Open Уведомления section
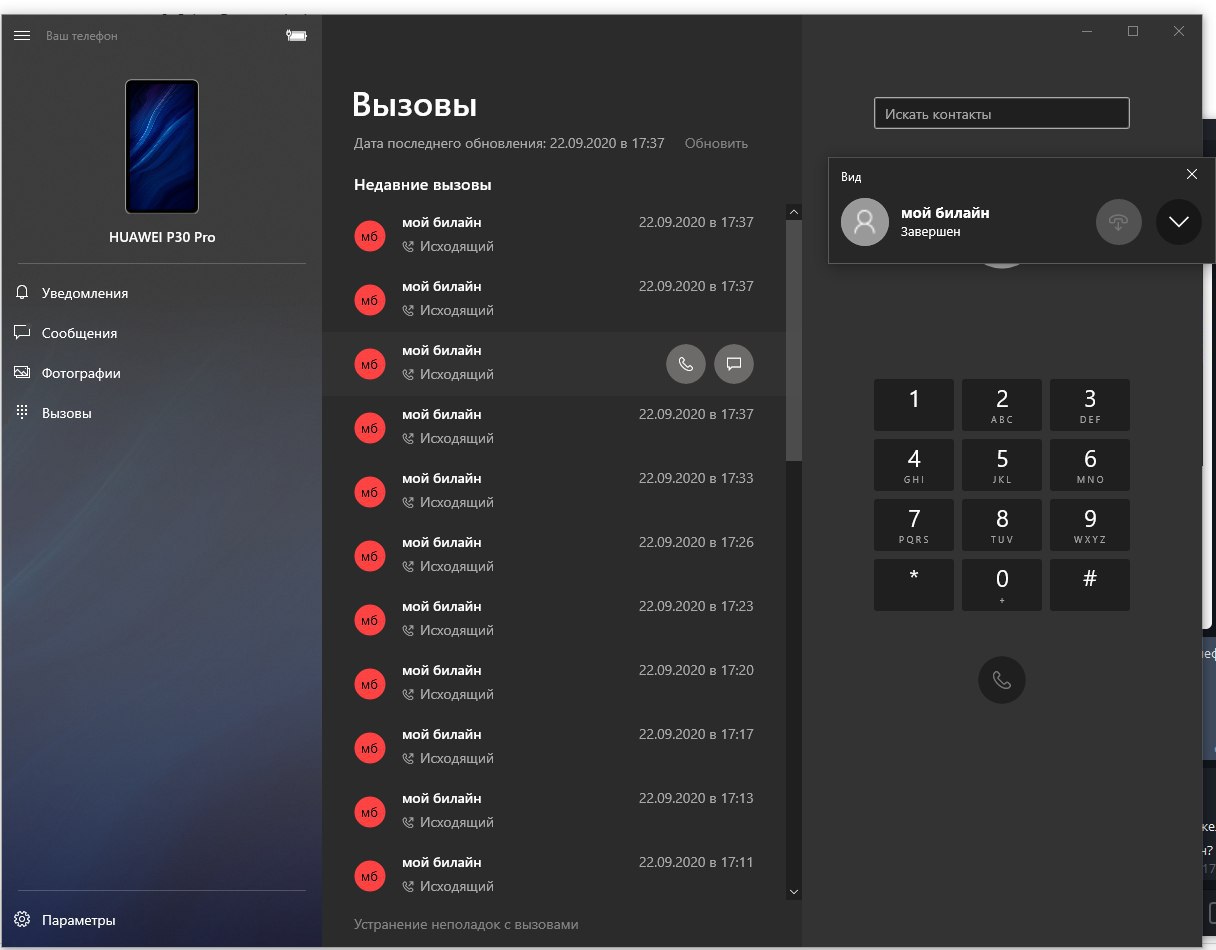1216x950 pixels. (x=162, y=293)
